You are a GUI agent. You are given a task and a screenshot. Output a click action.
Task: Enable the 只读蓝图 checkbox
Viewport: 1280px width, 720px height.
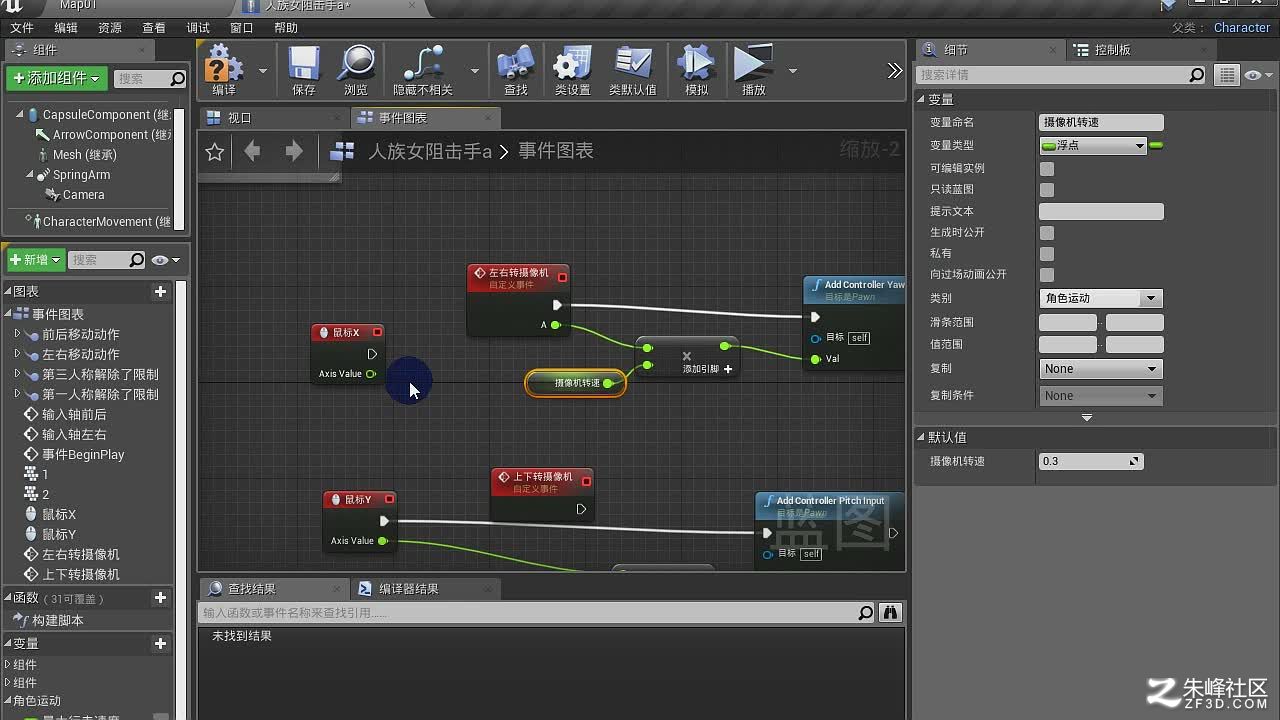tap(1047, 189)
